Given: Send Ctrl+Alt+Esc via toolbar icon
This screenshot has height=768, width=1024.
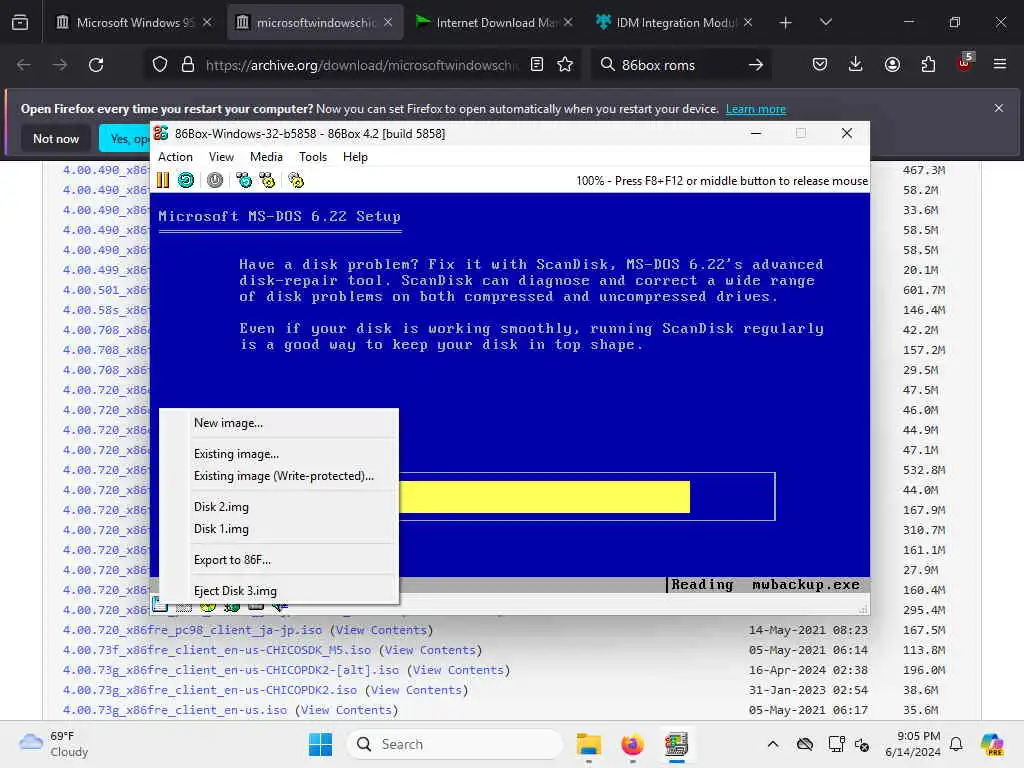Looking at the screenshot, I should [267, 180].
